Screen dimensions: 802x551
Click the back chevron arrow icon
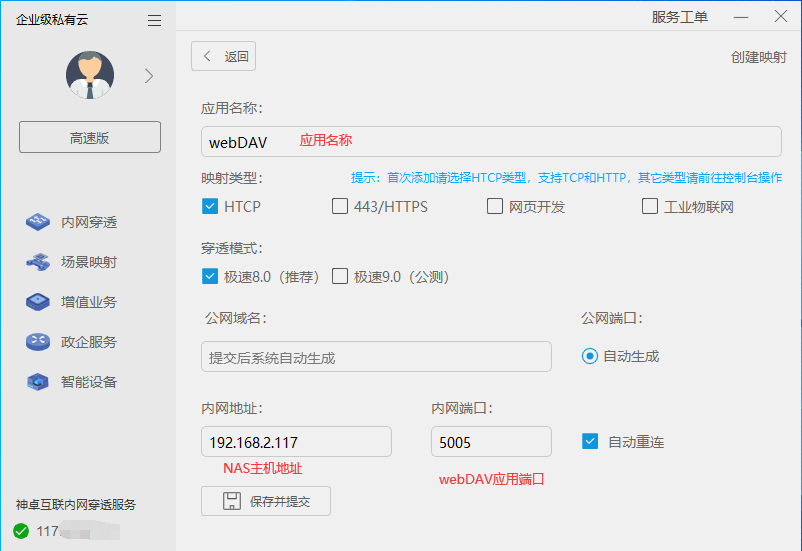pos(207,56)
